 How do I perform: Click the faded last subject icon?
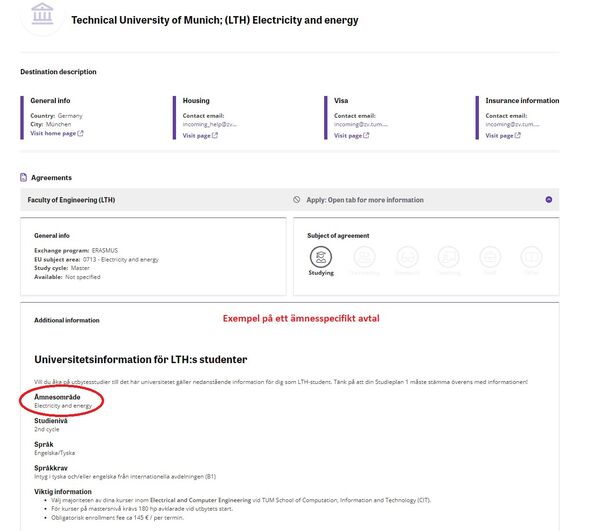pyautogui.click(x=531, y=258)
